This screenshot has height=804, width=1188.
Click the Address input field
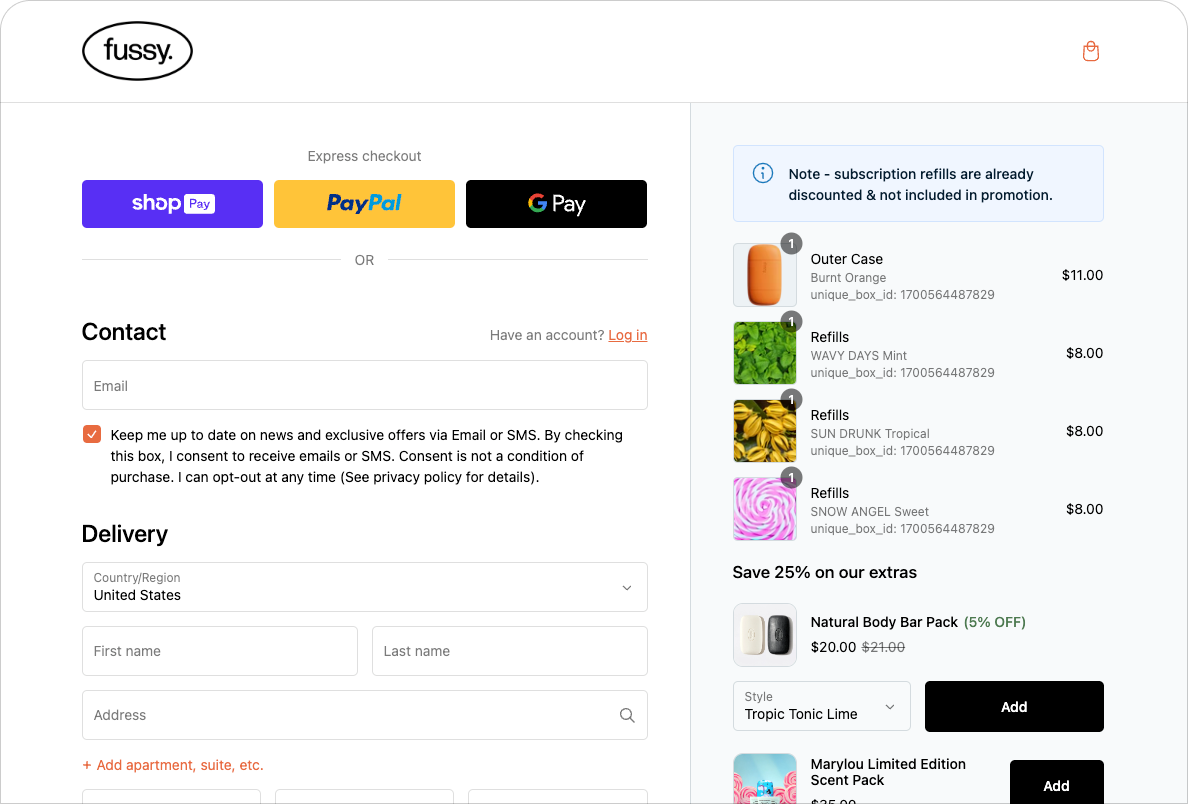pyautogui.click(x=364, y=715)
